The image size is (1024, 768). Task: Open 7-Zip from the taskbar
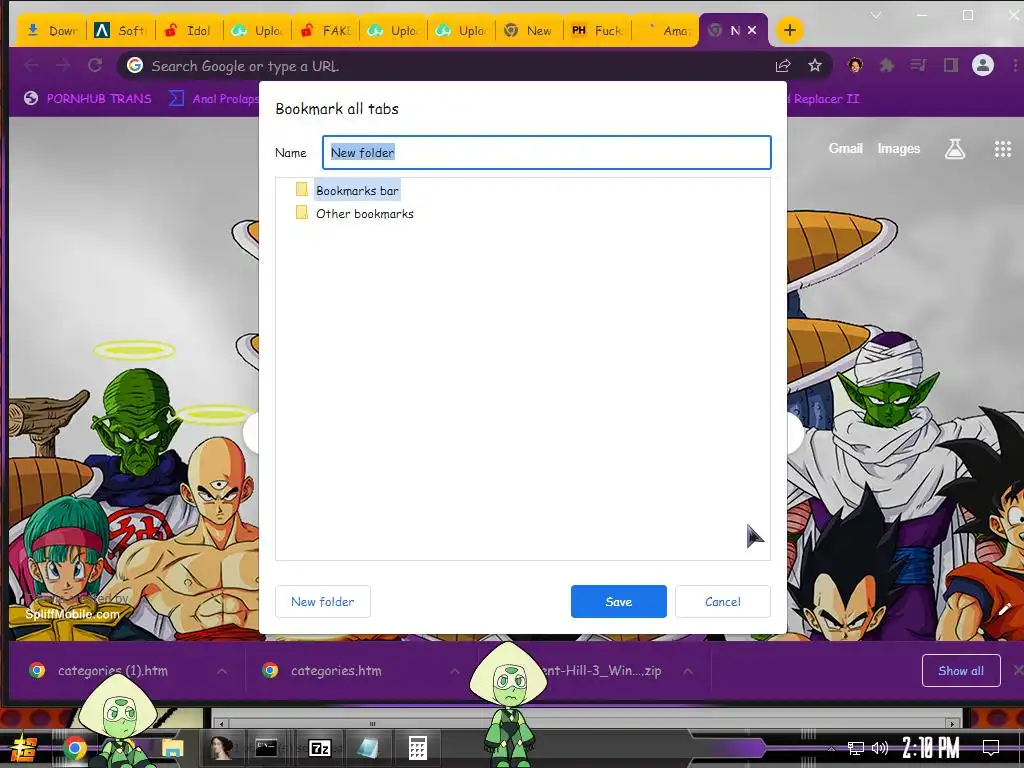pyautogui.click(x=320, y=748)
